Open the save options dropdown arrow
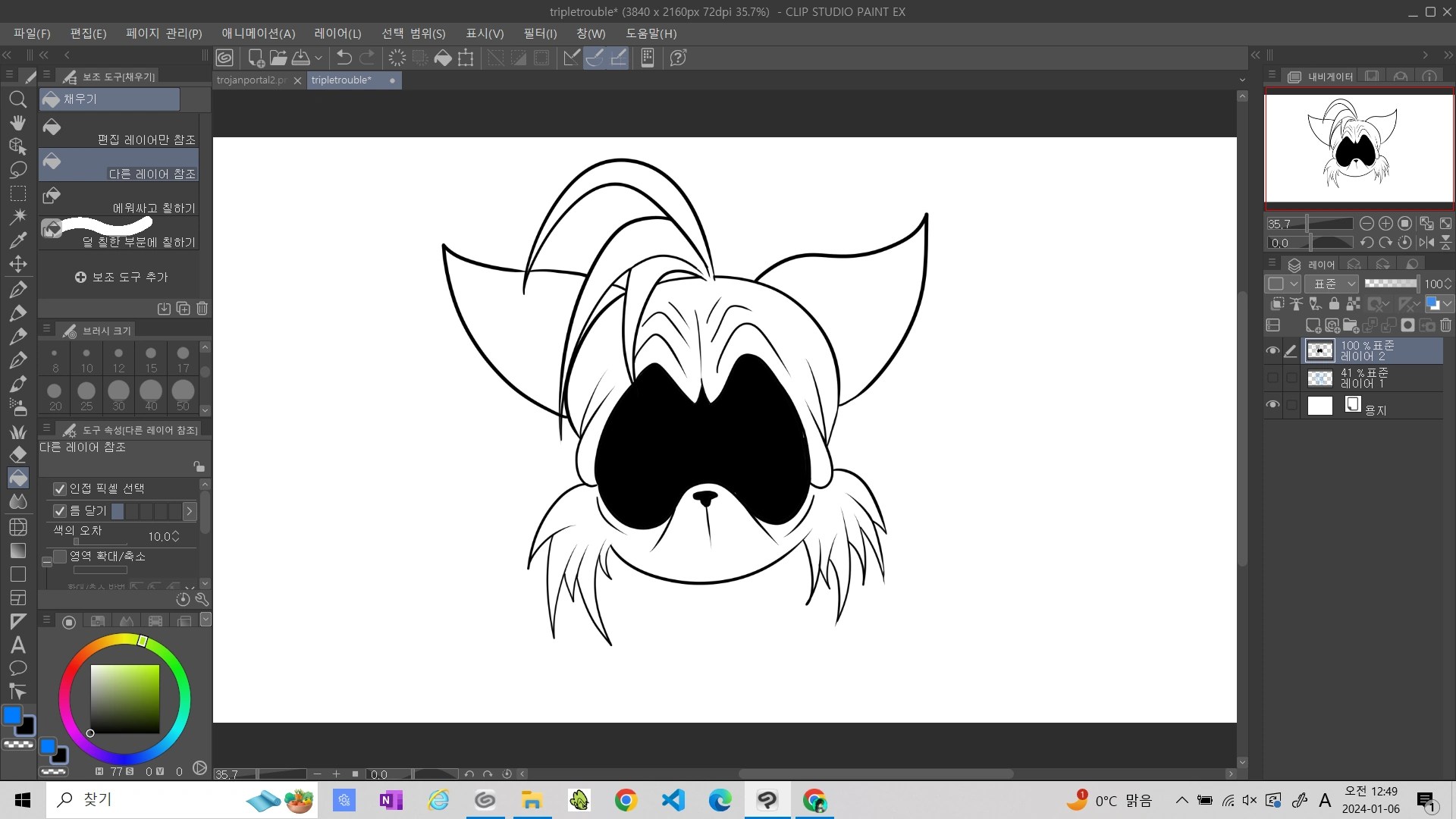The height and width of the screenshot is (819, 1456). pos(318,58)
